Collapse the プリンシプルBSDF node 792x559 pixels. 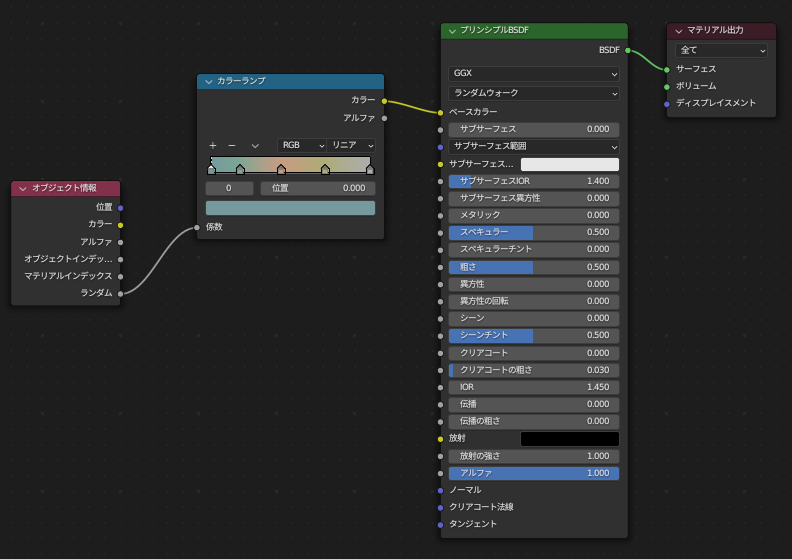point(452,31)
